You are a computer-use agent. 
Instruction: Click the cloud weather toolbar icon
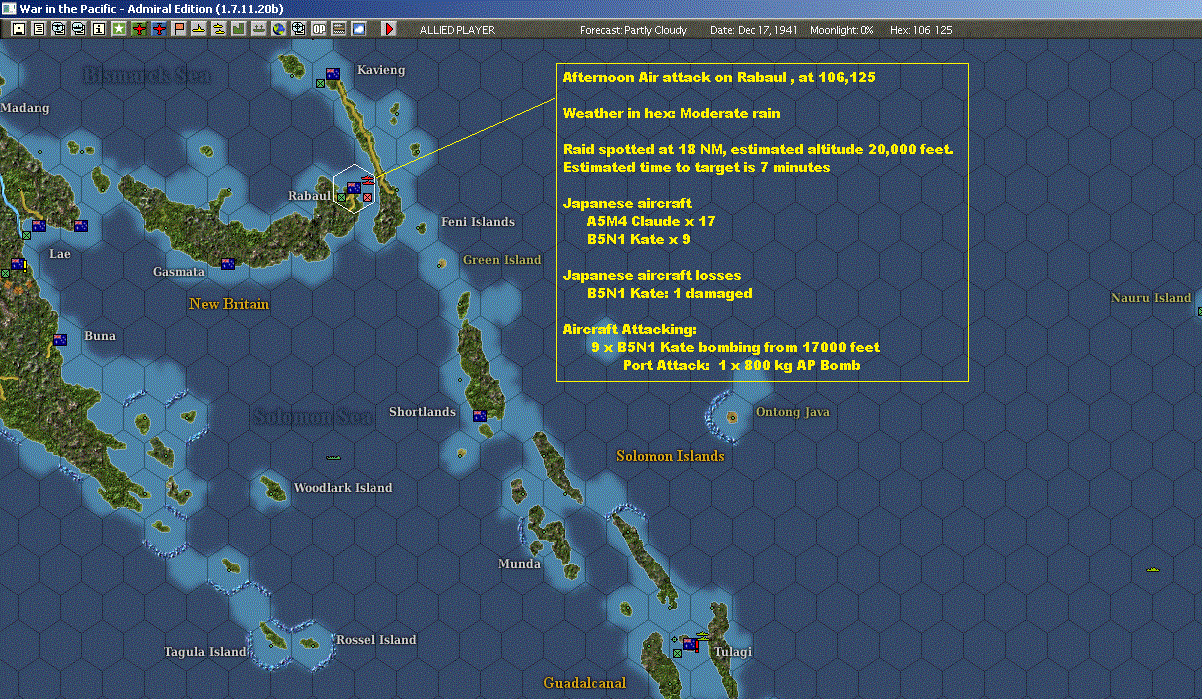click(x=358, y=30)
